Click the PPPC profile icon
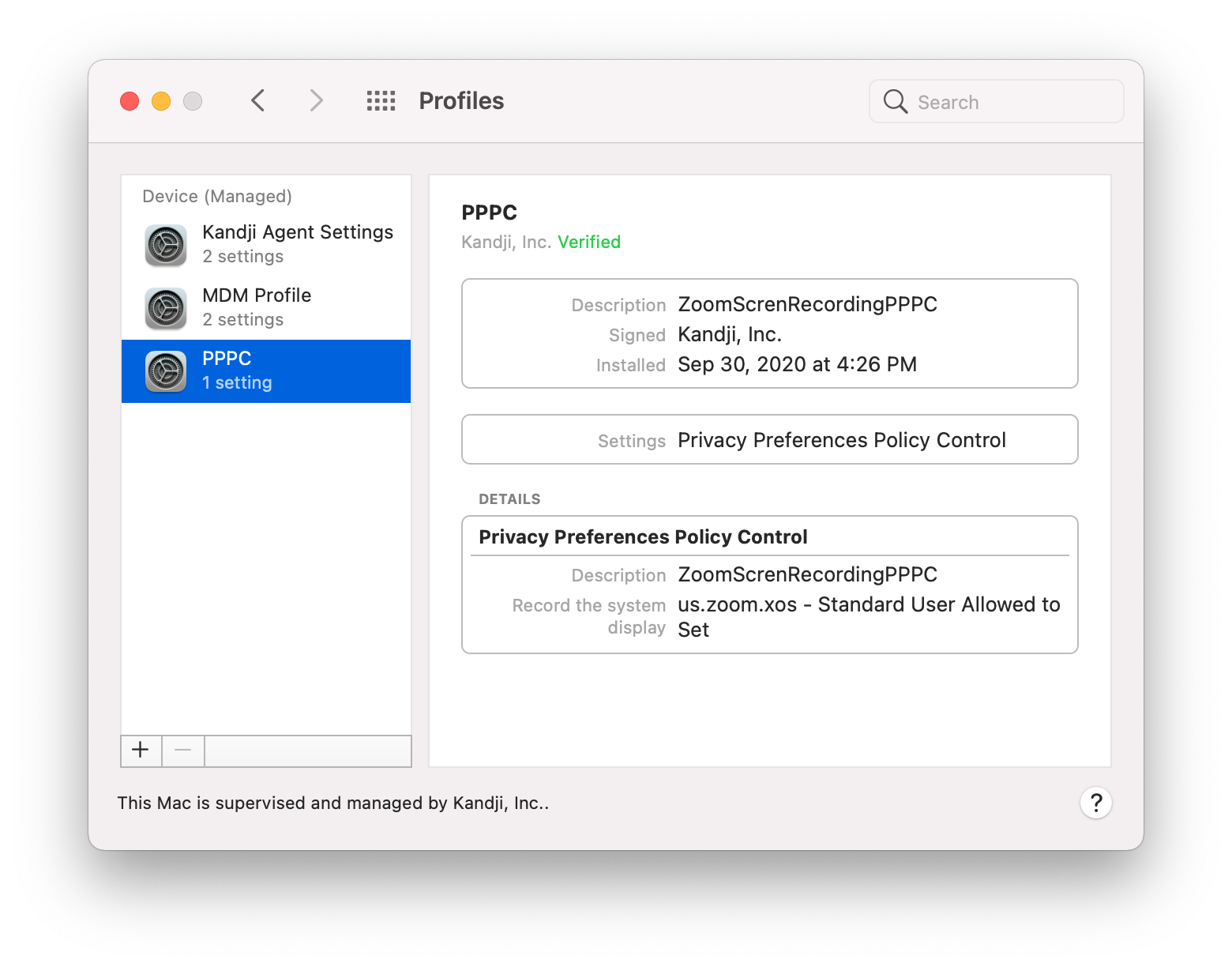 click(x=165, y=371)
